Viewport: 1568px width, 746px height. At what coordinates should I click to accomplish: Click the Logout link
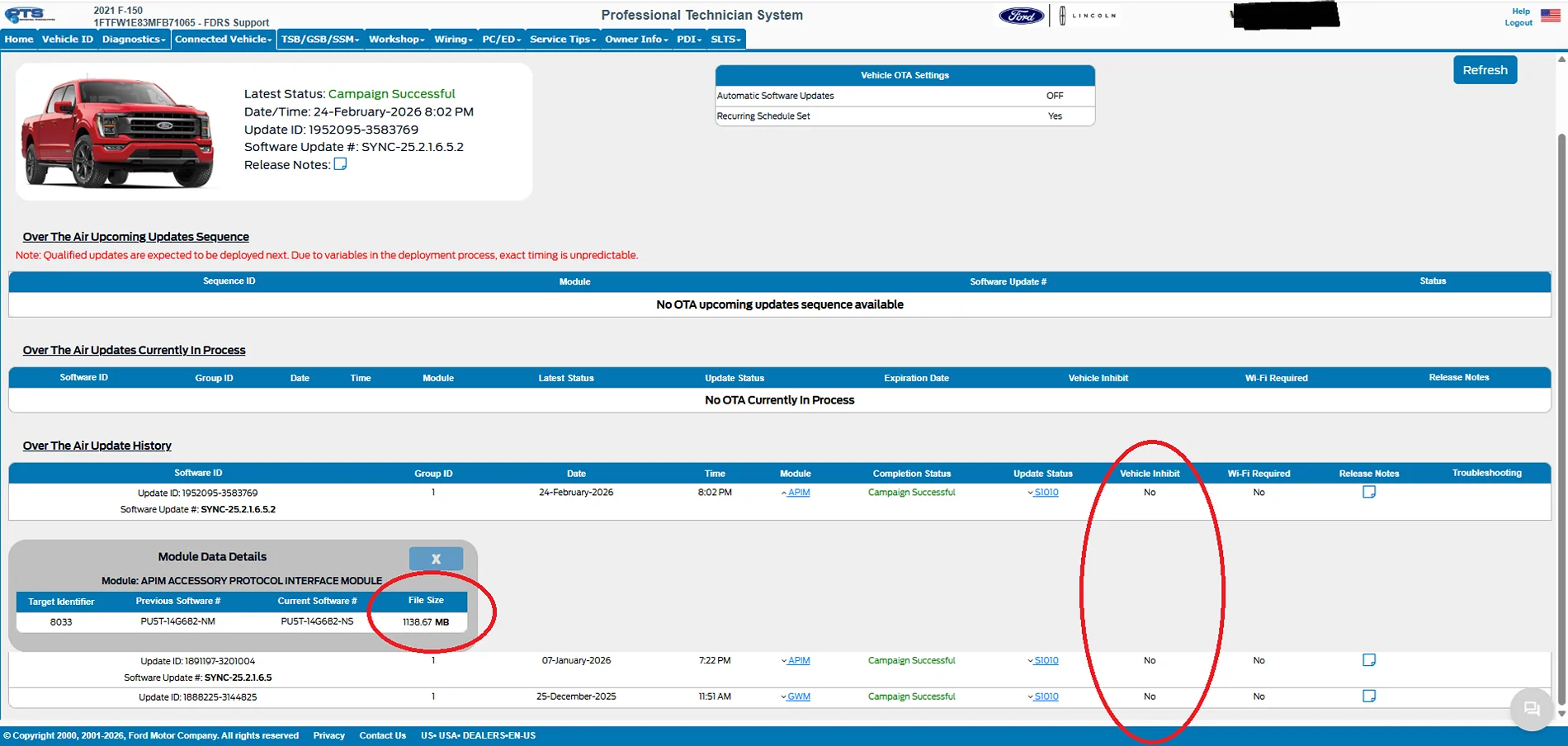click(1518, 23)
